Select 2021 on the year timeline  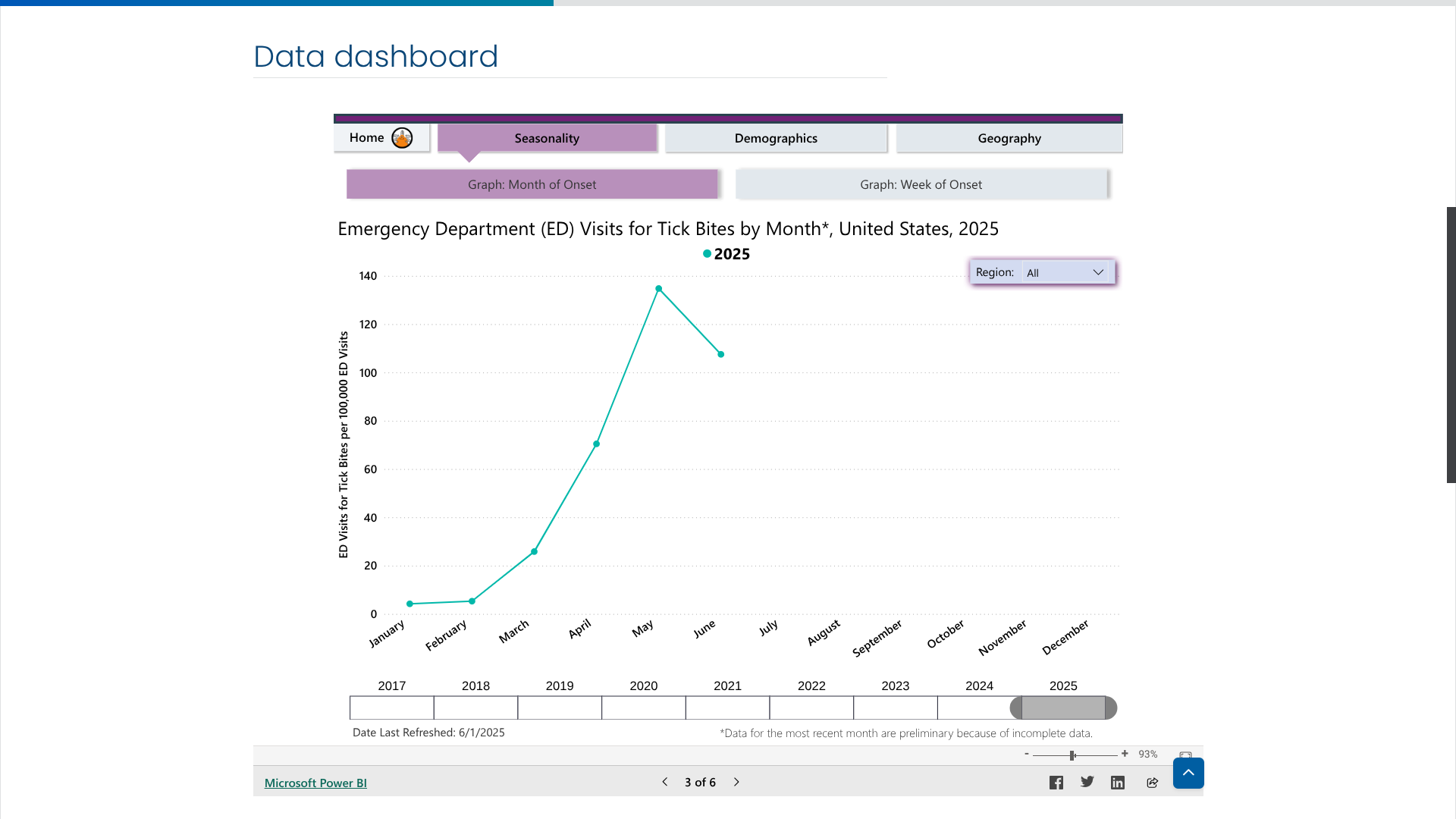pos(727,708)
